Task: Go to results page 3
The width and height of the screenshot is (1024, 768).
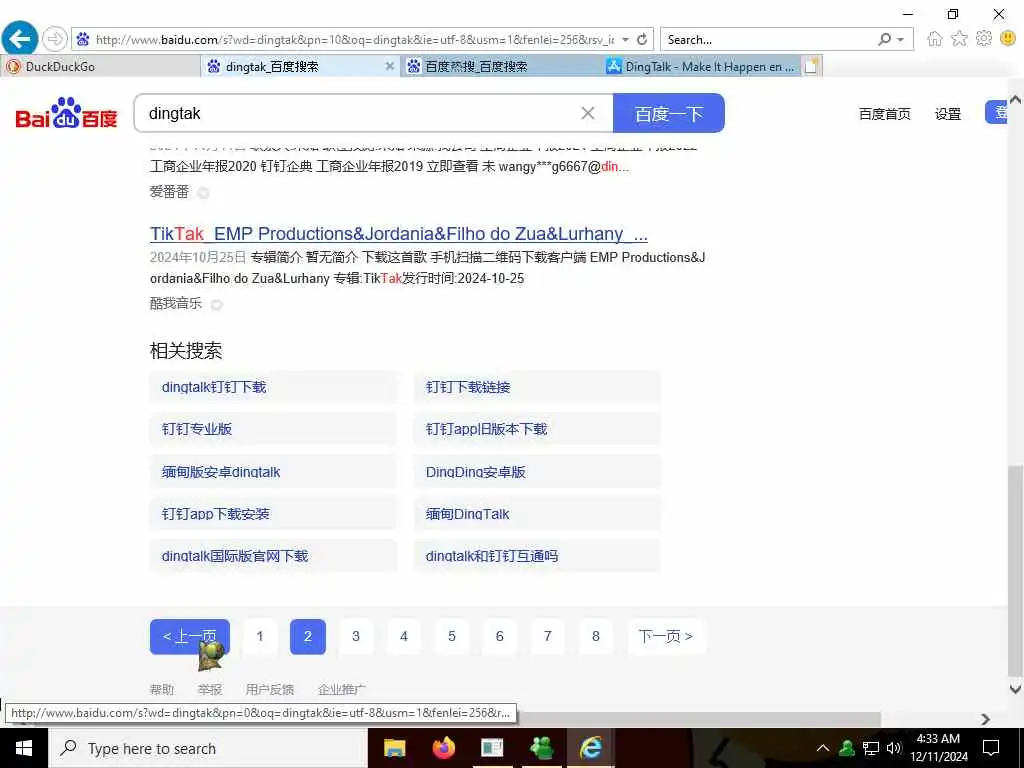Action: (x=356, y=636)
